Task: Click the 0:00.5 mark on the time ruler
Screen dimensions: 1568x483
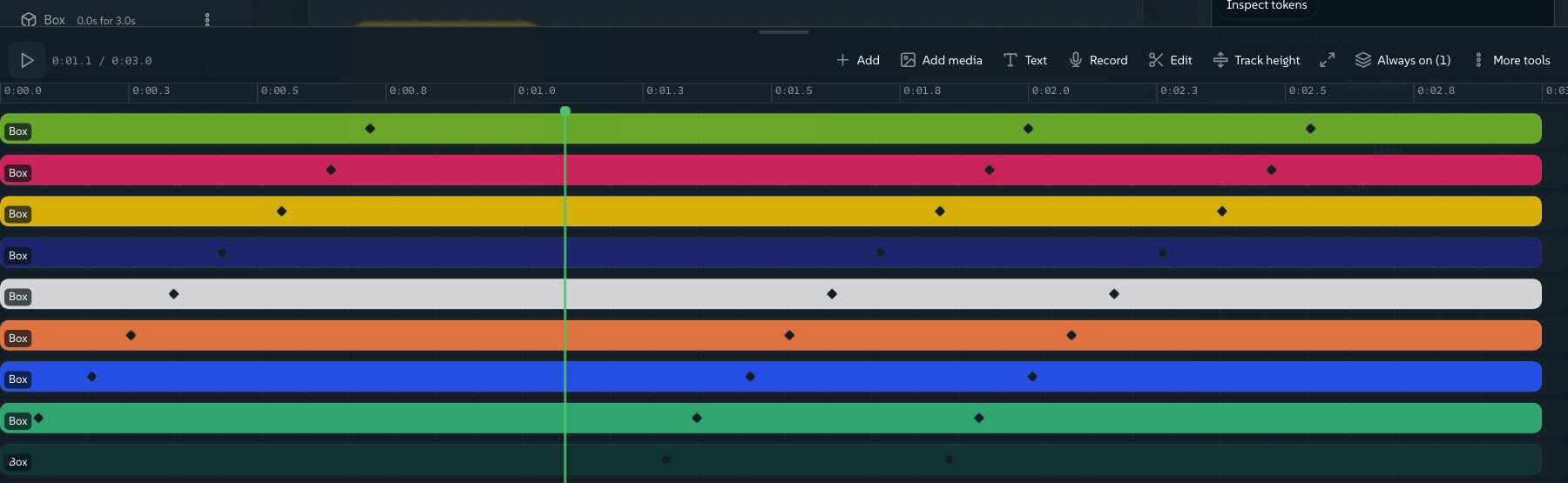Action: click(280, 91)
